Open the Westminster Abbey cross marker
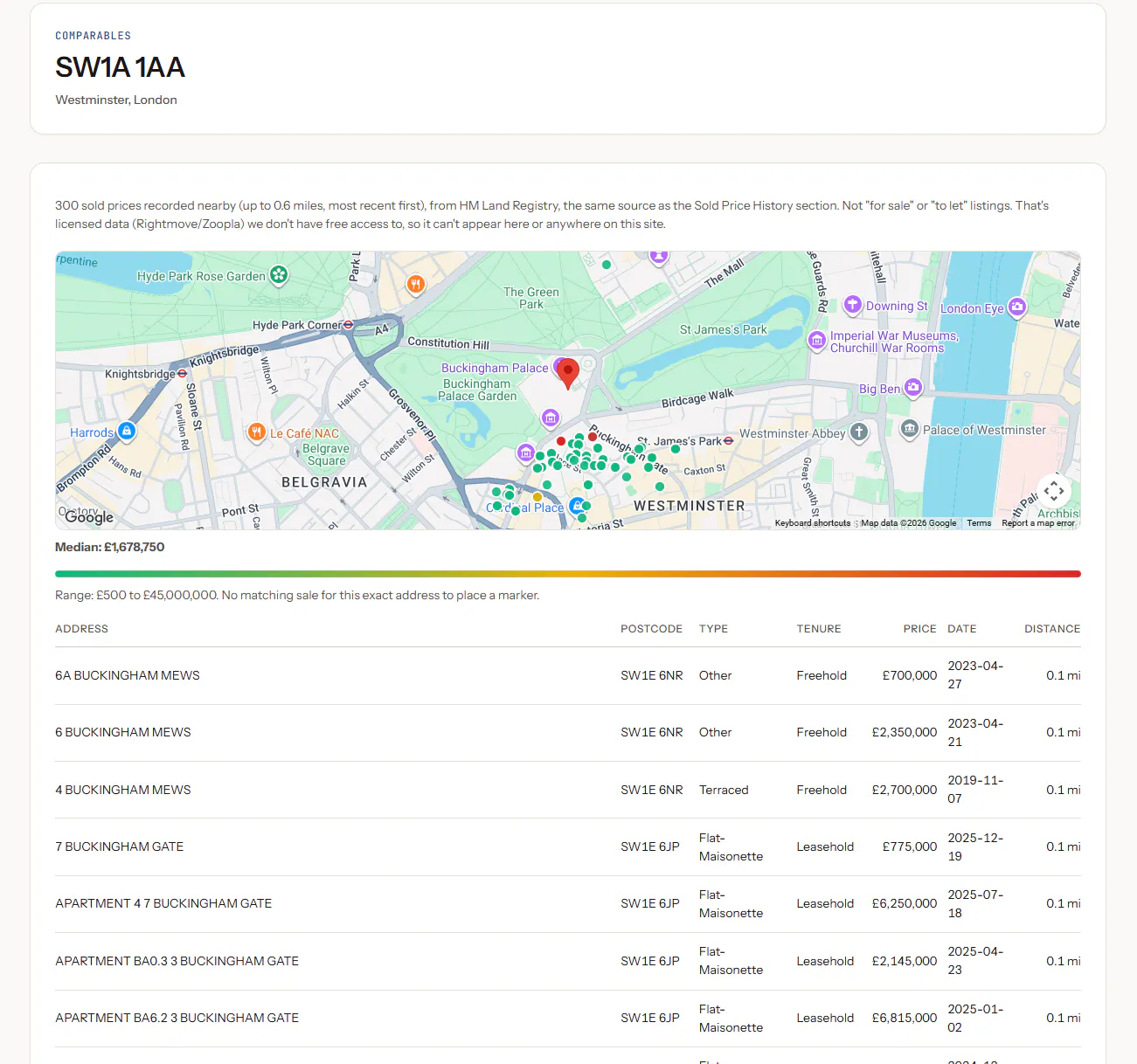 click(x=859, y=432)
